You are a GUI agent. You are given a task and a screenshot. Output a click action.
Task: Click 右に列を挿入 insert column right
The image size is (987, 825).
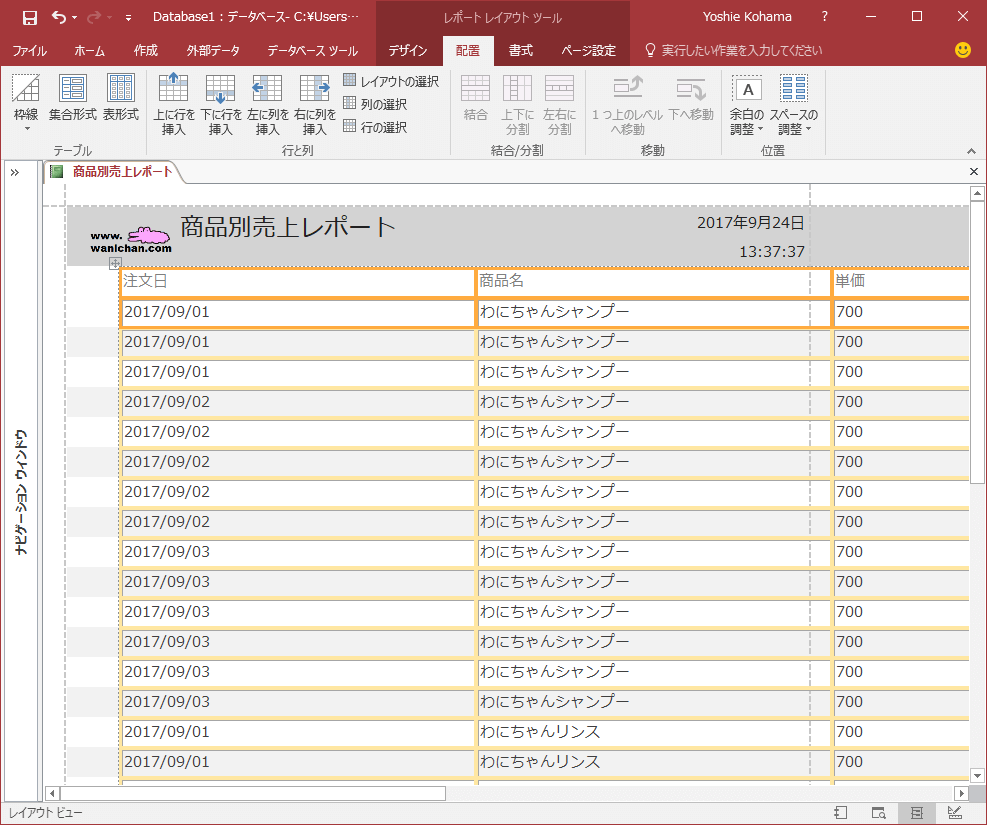point(315,104)
